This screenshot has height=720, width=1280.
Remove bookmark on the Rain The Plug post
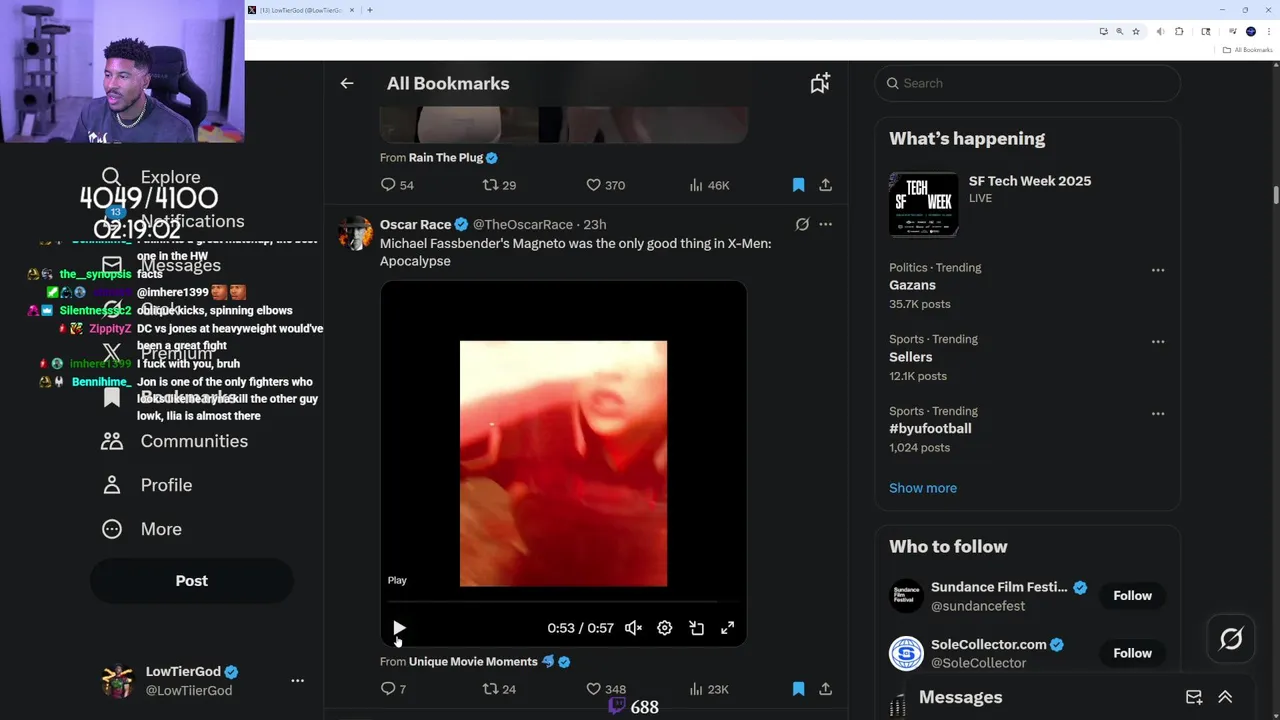798,185
